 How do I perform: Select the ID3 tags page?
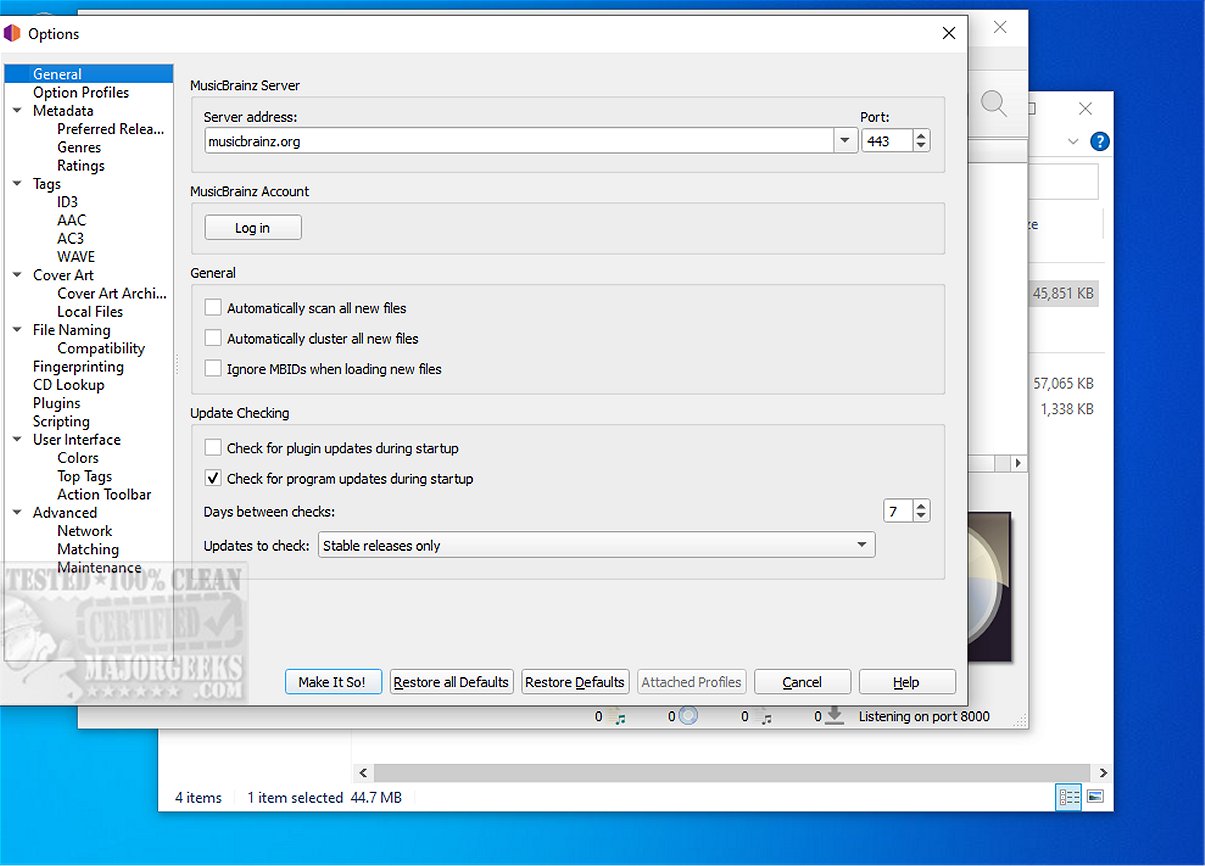tap(67, 202)
